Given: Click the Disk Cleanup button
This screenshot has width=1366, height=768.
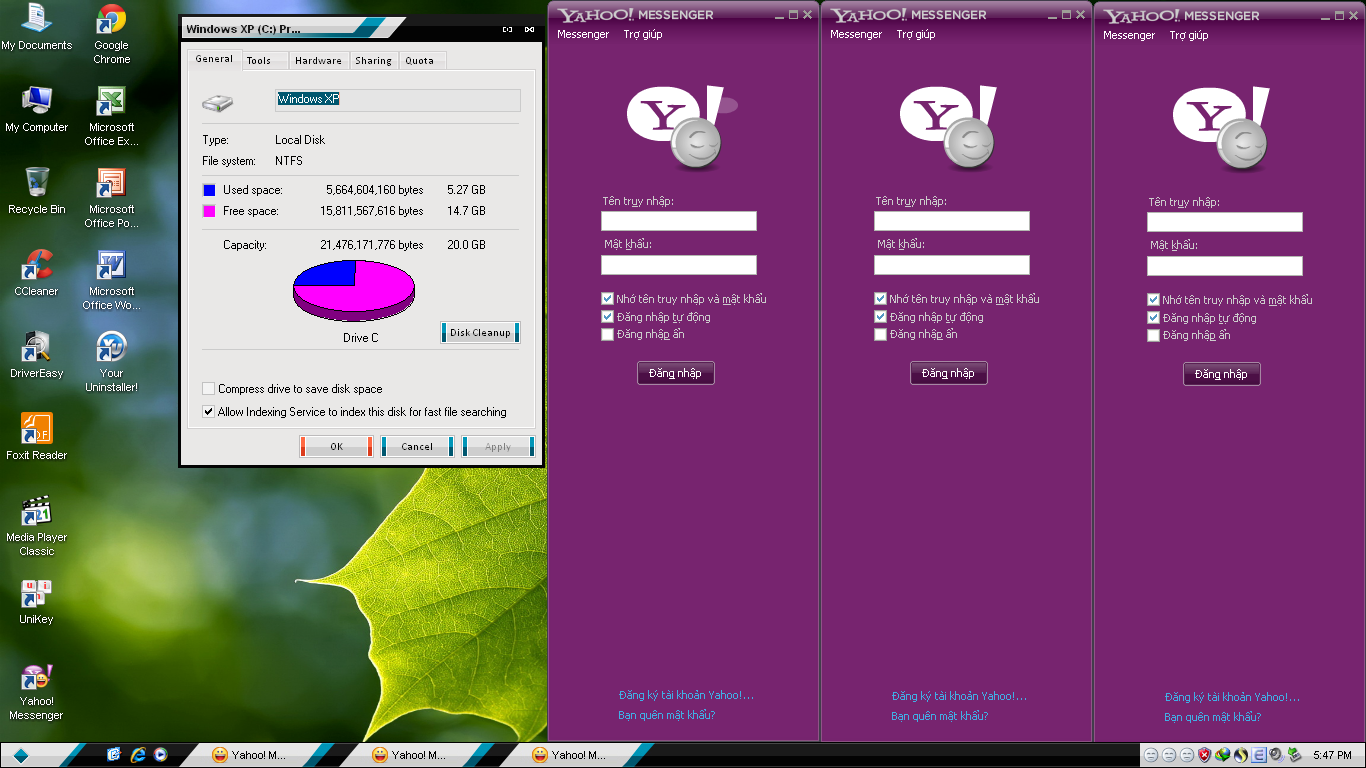Looking at the screenshot, I should (480, 333).
